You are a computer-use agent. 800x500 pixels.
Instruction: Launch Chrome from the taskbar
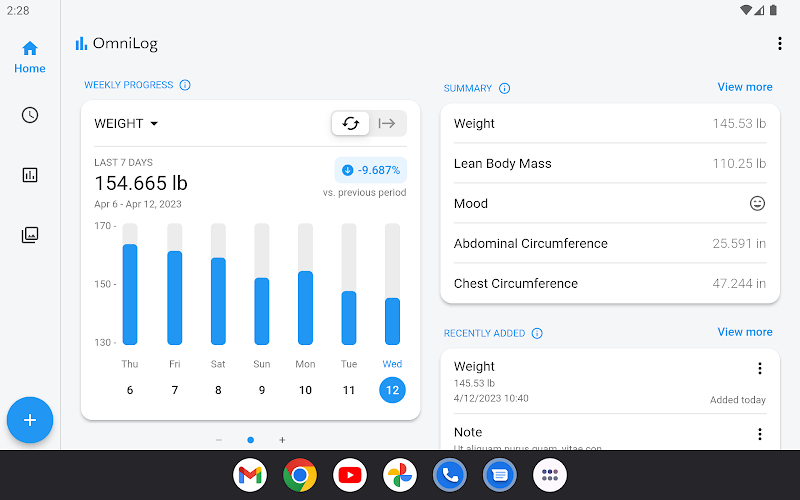(300, 476)
